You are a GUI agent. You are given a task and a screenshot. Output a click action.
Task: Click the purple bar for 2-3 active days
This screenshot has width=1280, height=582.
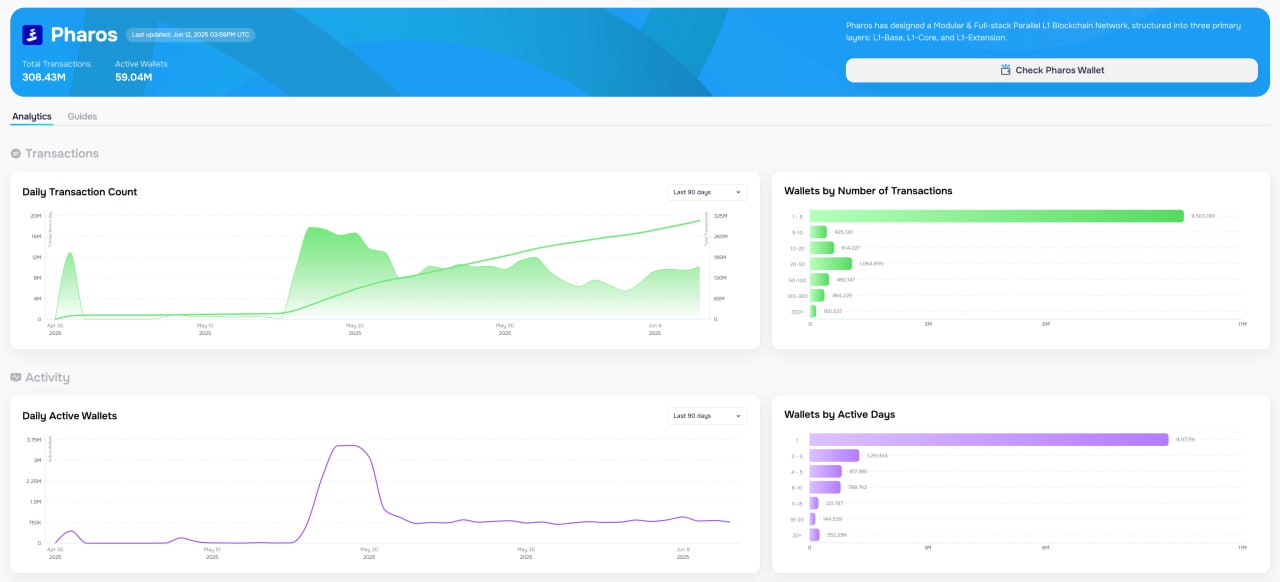pos(835,456)
